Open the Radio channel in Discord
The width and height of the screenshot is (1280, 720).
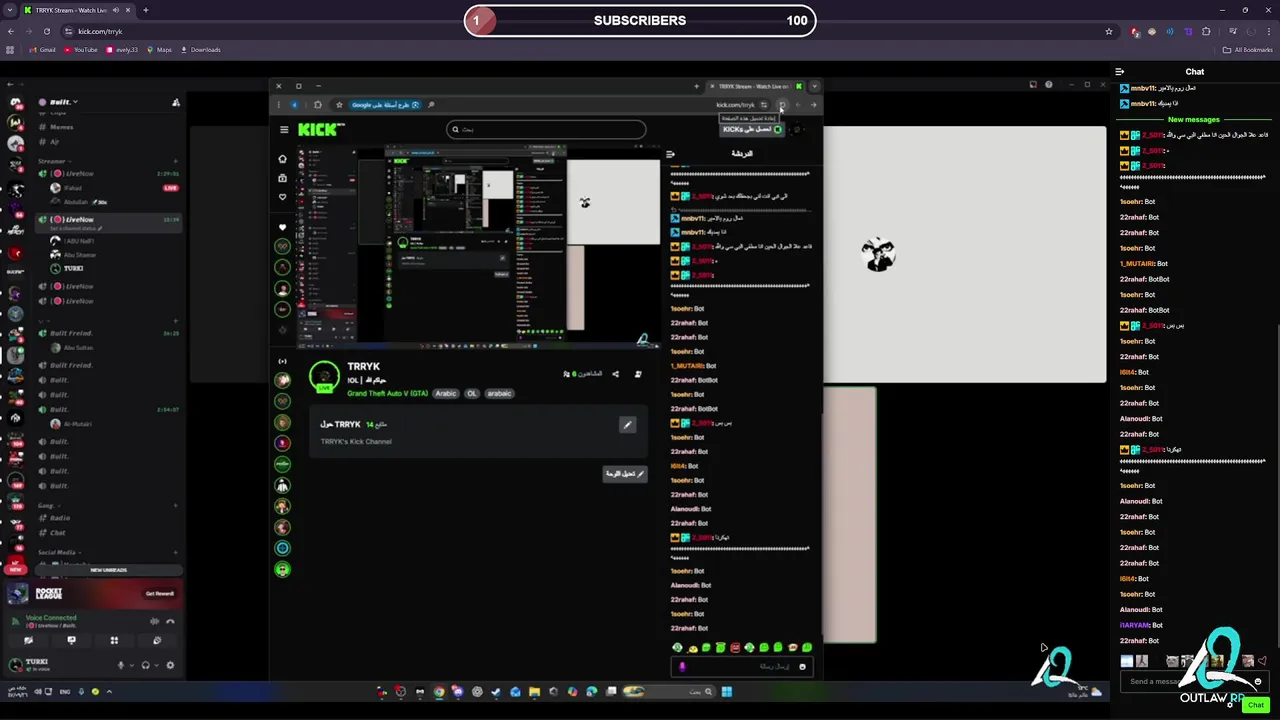[x=60, y=518]
